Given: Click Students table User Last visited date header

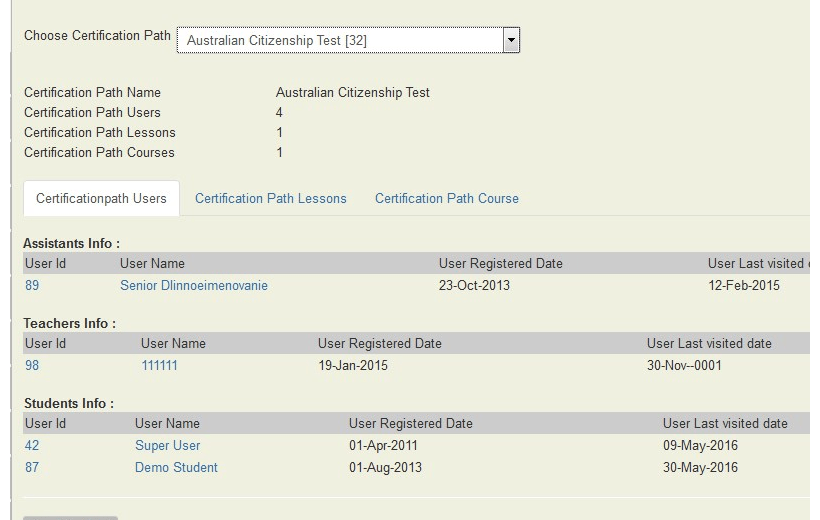Looking at the screenshot, I should click(725, 423).
